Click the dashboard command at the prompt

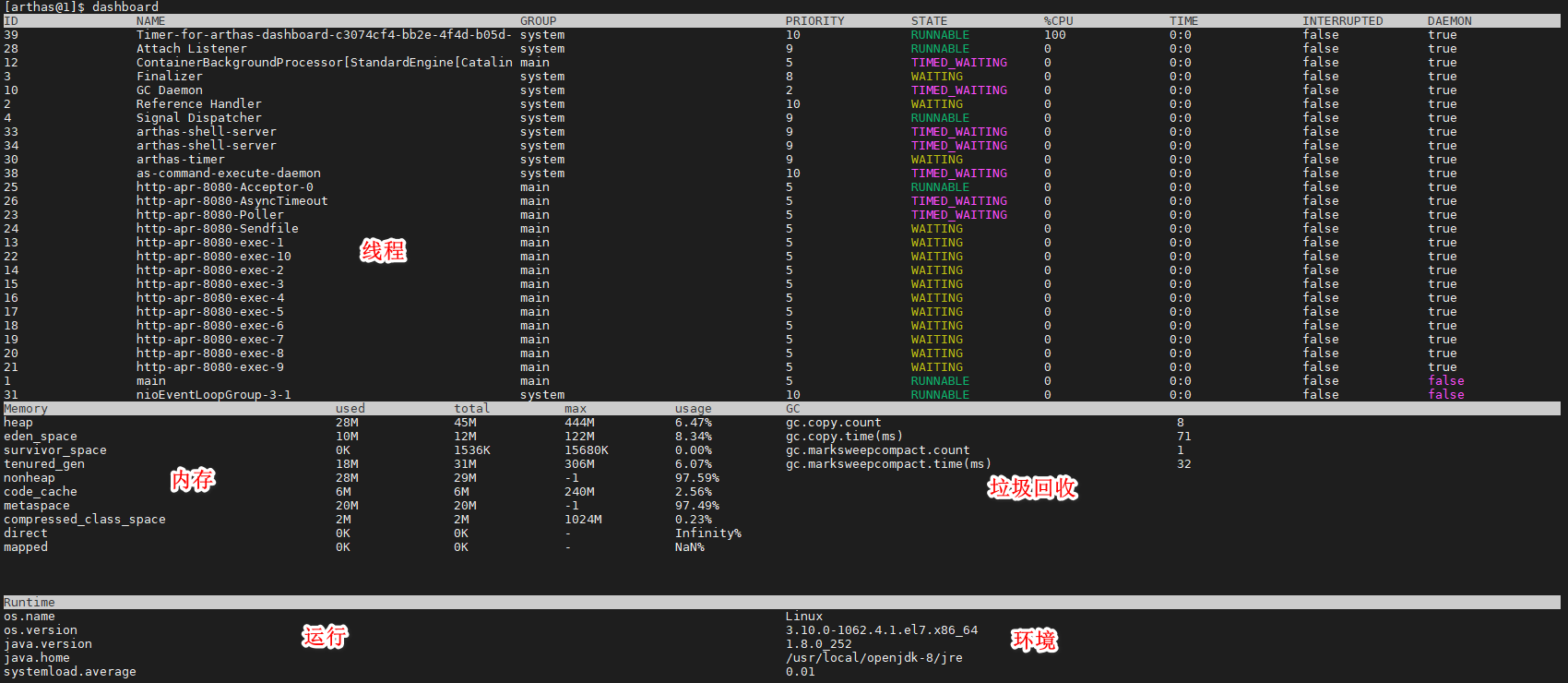pos(125,7)
